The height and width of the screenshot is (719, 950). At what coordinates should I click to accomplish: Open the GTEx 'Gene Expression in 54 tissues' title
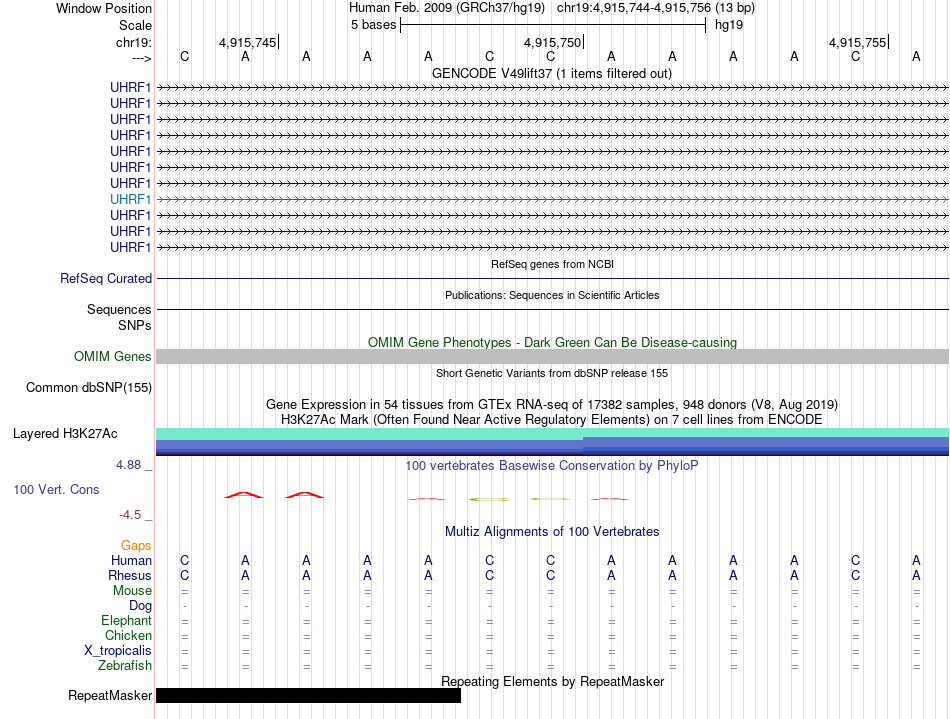(x=552, y=404)
